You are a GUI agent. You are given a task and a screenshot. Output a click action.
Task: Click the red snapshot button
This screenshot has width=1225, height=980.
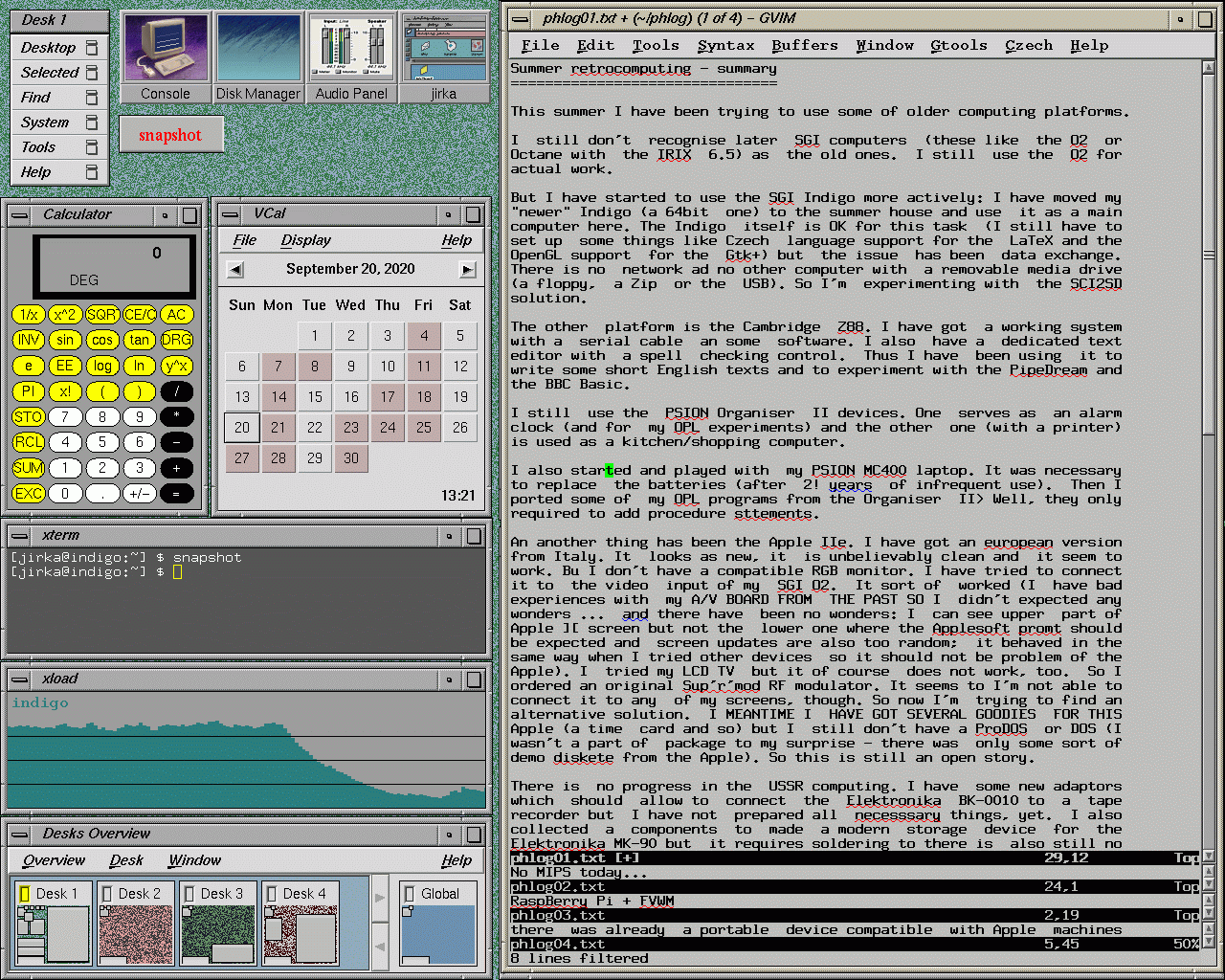point(170,135)
